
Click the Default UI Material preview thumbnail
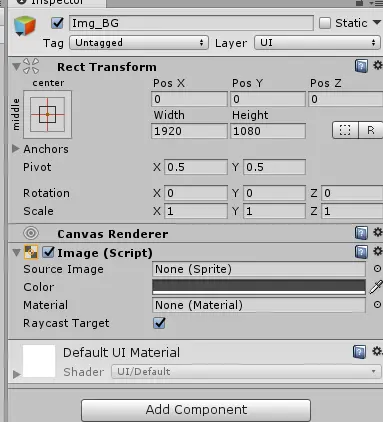pos(39,361)
